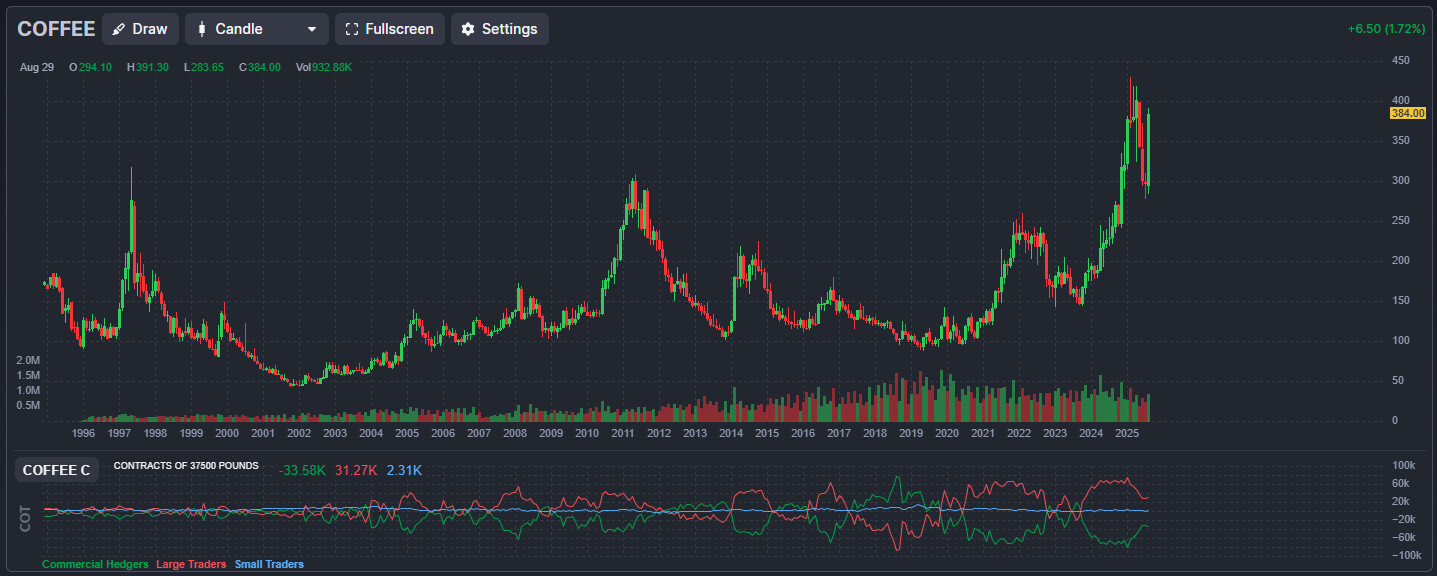Click the +6.50 (1.72%) change indicator
This screenshot has width=1437, height=576.
[x=1386, y=29]
